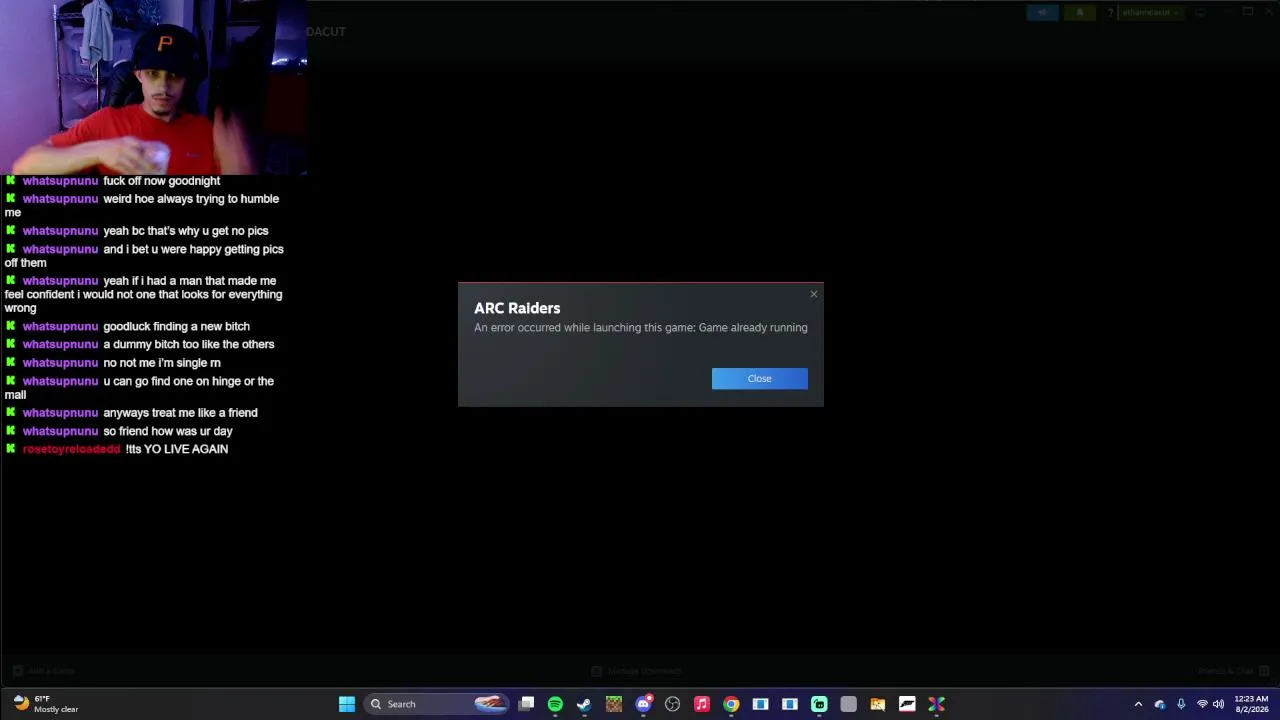
Task: Open the OneDrive cloud tray icon
Action: point(1160,704)
